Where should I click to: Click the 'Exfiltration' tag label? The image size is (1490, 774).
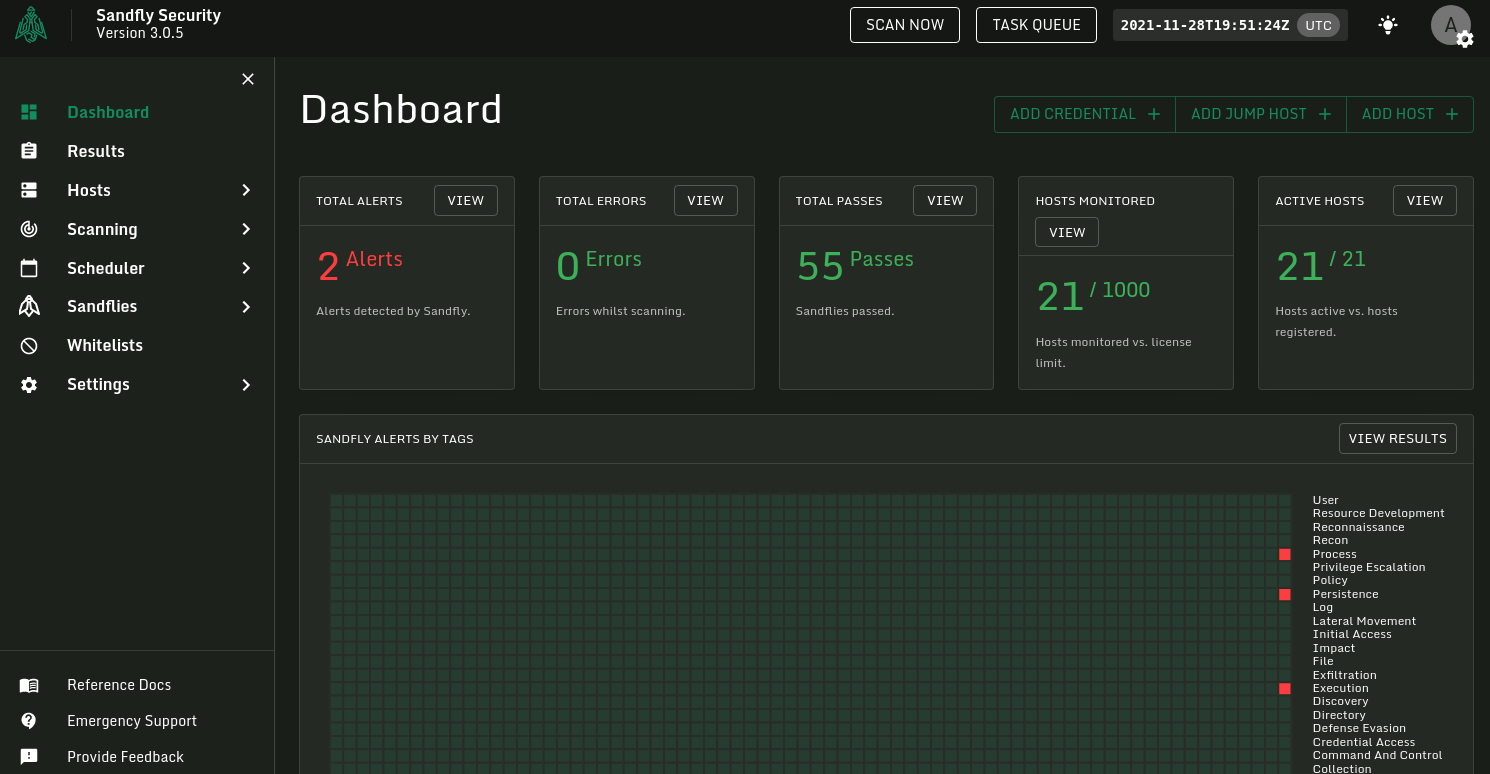[1345, 675]
